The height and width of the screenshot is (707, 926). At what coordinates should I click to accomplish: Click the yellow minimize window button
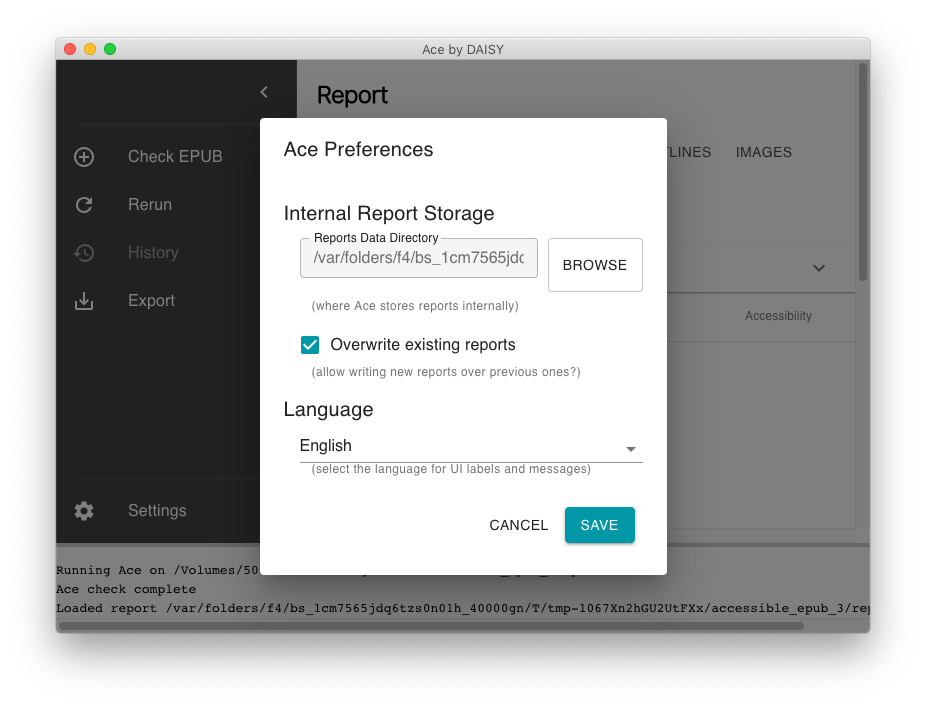click(x=90, y=49)
